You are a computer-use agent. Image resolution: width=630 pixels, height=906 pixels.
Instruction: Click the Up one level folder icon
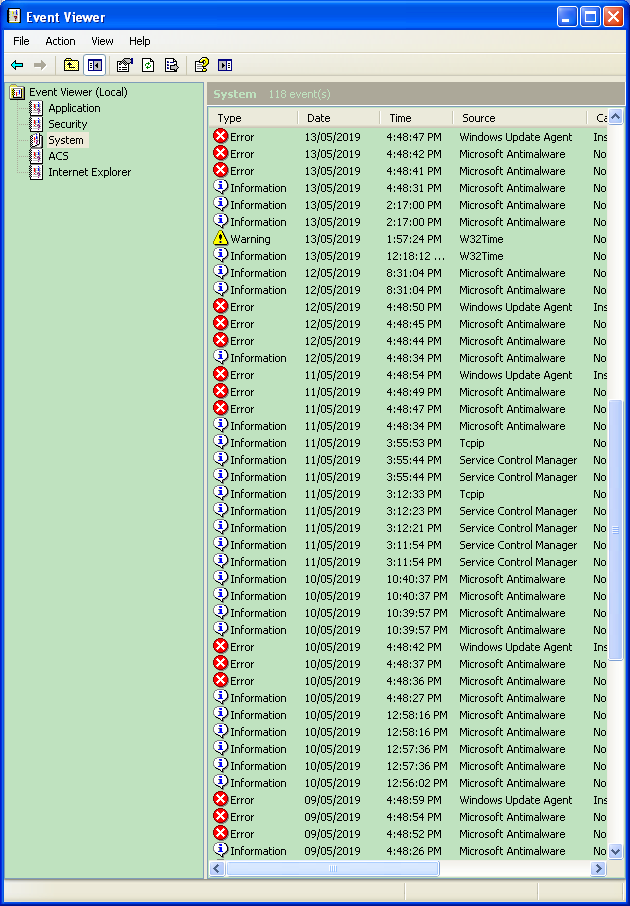point(71,65)
